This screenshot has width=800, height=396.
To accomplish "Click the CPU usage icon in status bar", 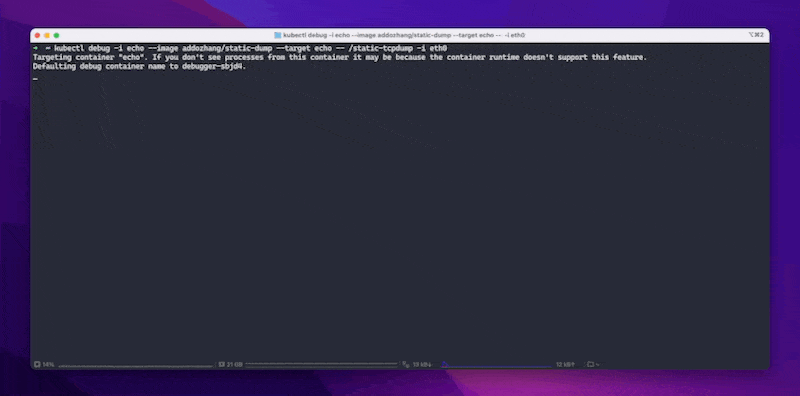I will (x=37, y=364).
